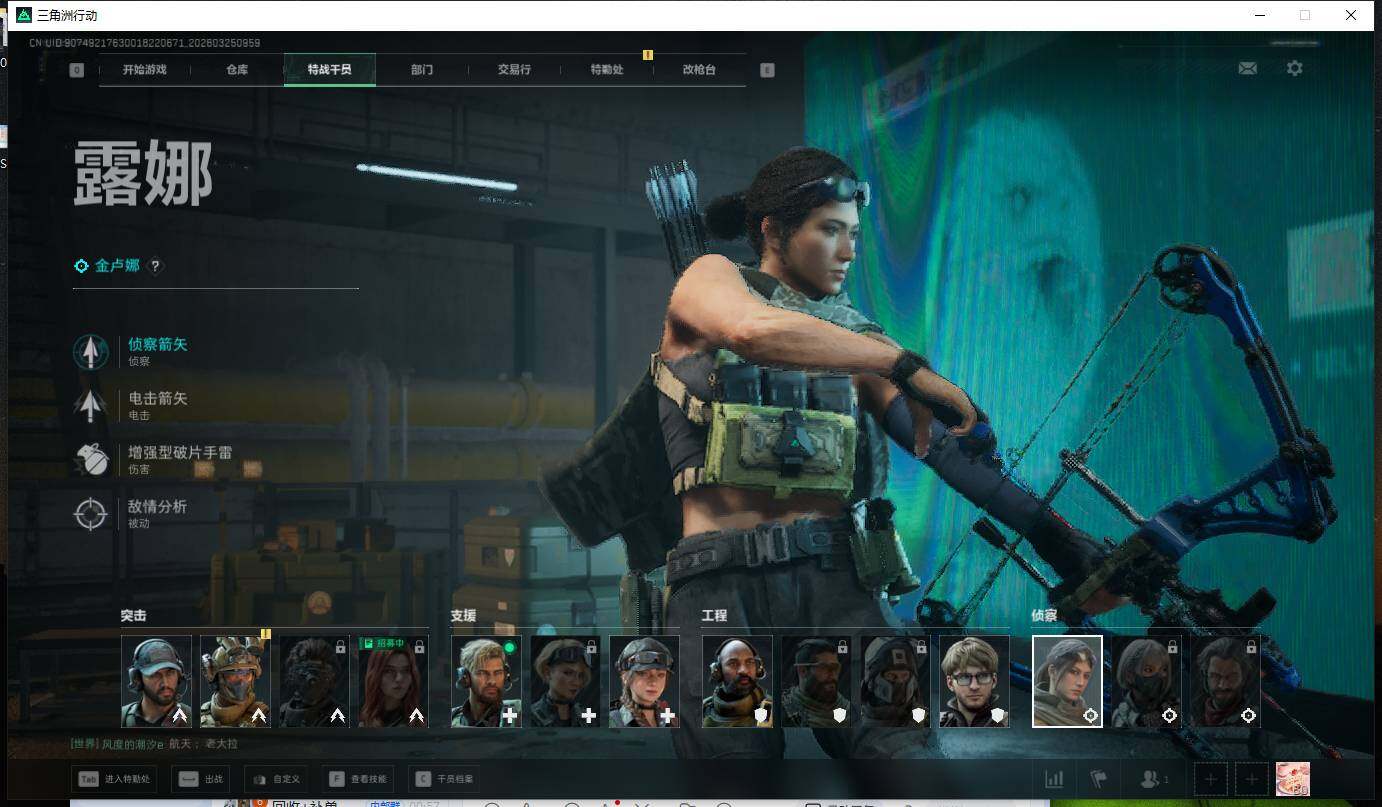Click the CN UID text at top
The image size is (1382, 807).
145,43
